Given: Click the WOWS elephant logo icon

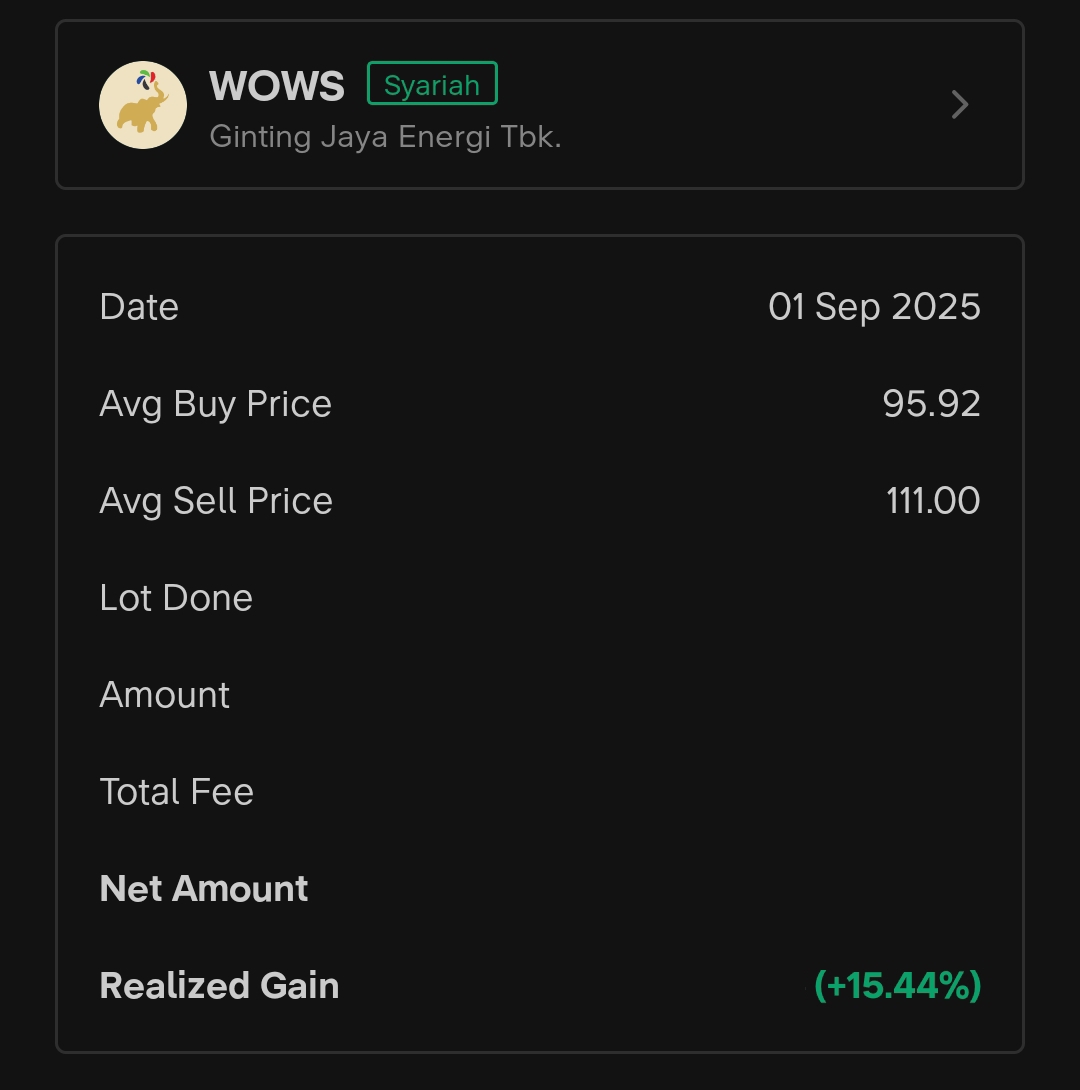Looking at the screenshot, I should [143, 105].
